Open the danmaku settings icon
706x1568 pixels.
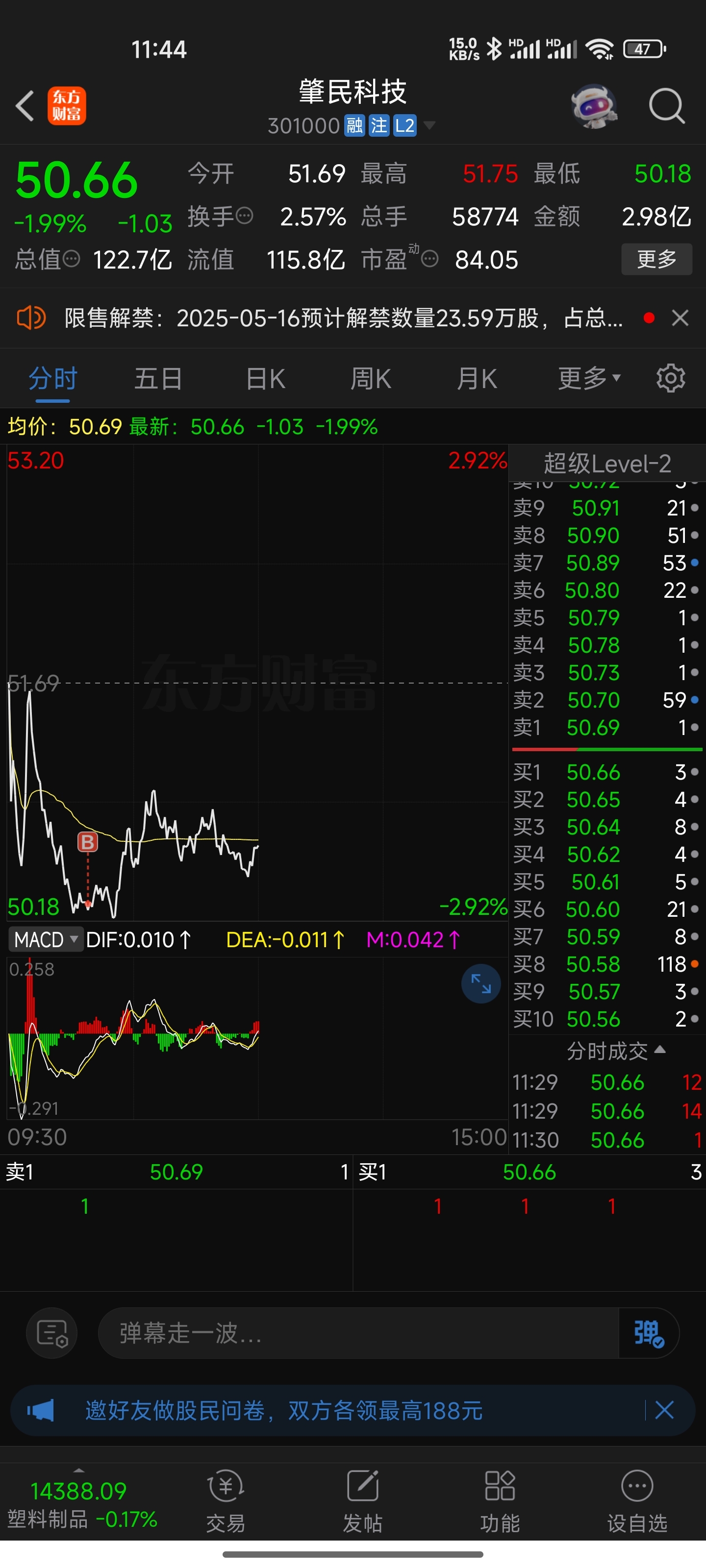pos(52,1333)
